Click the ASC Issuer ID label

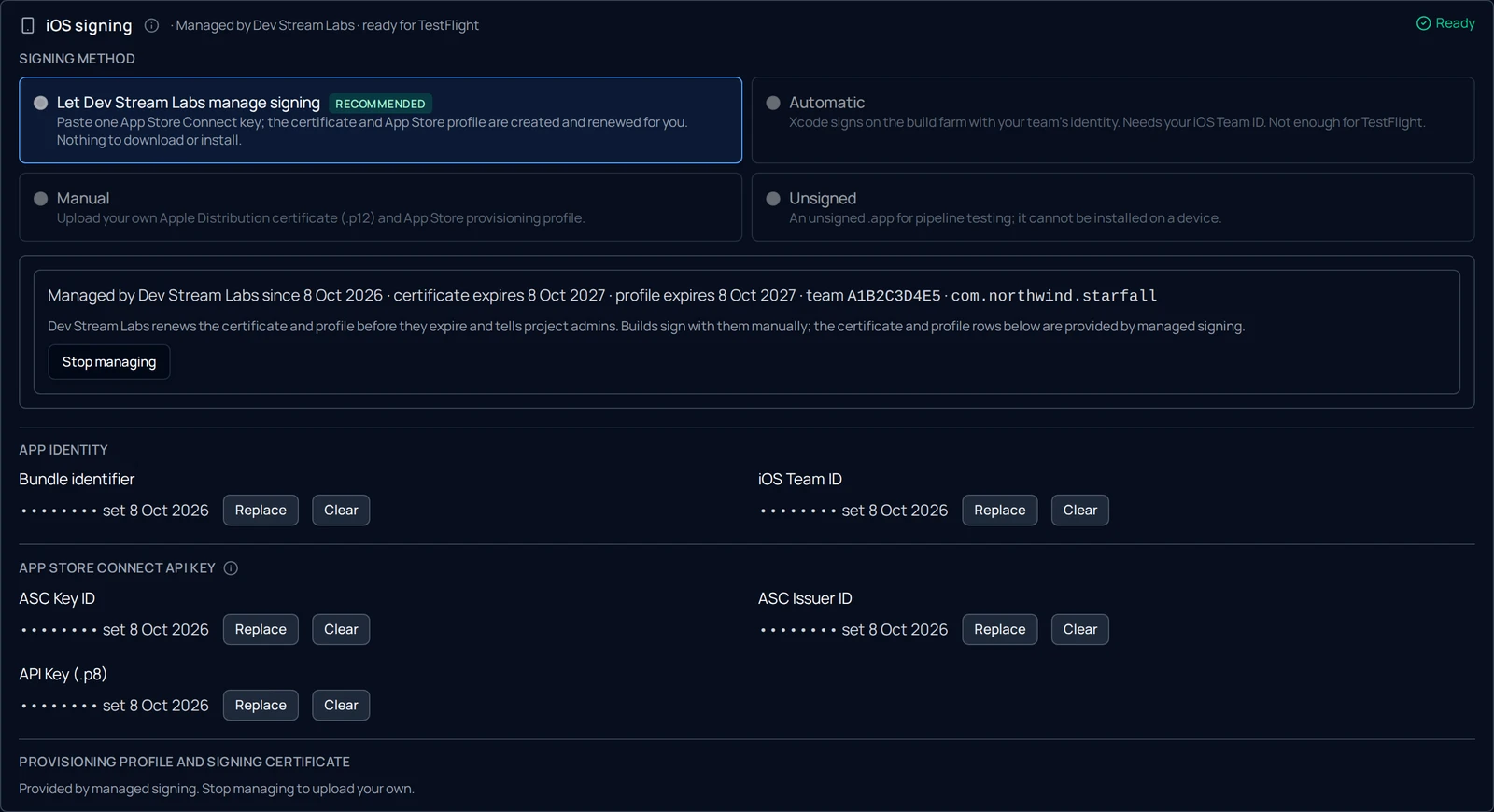pos(805,599)
